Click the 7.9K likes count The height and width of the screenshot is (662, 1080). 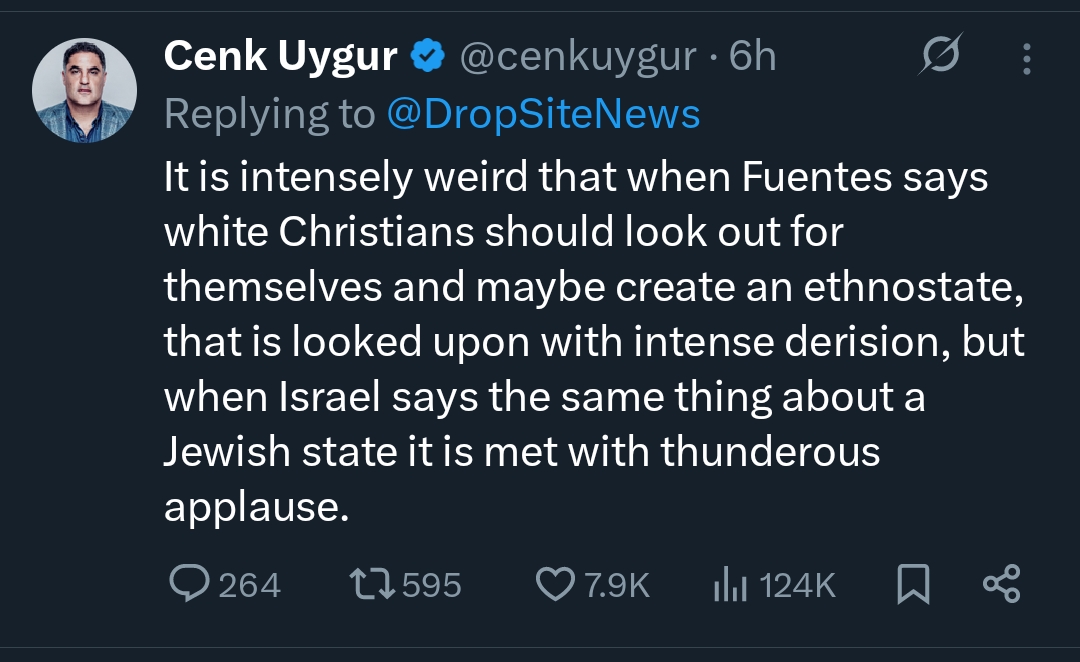(x=618, y=585)
